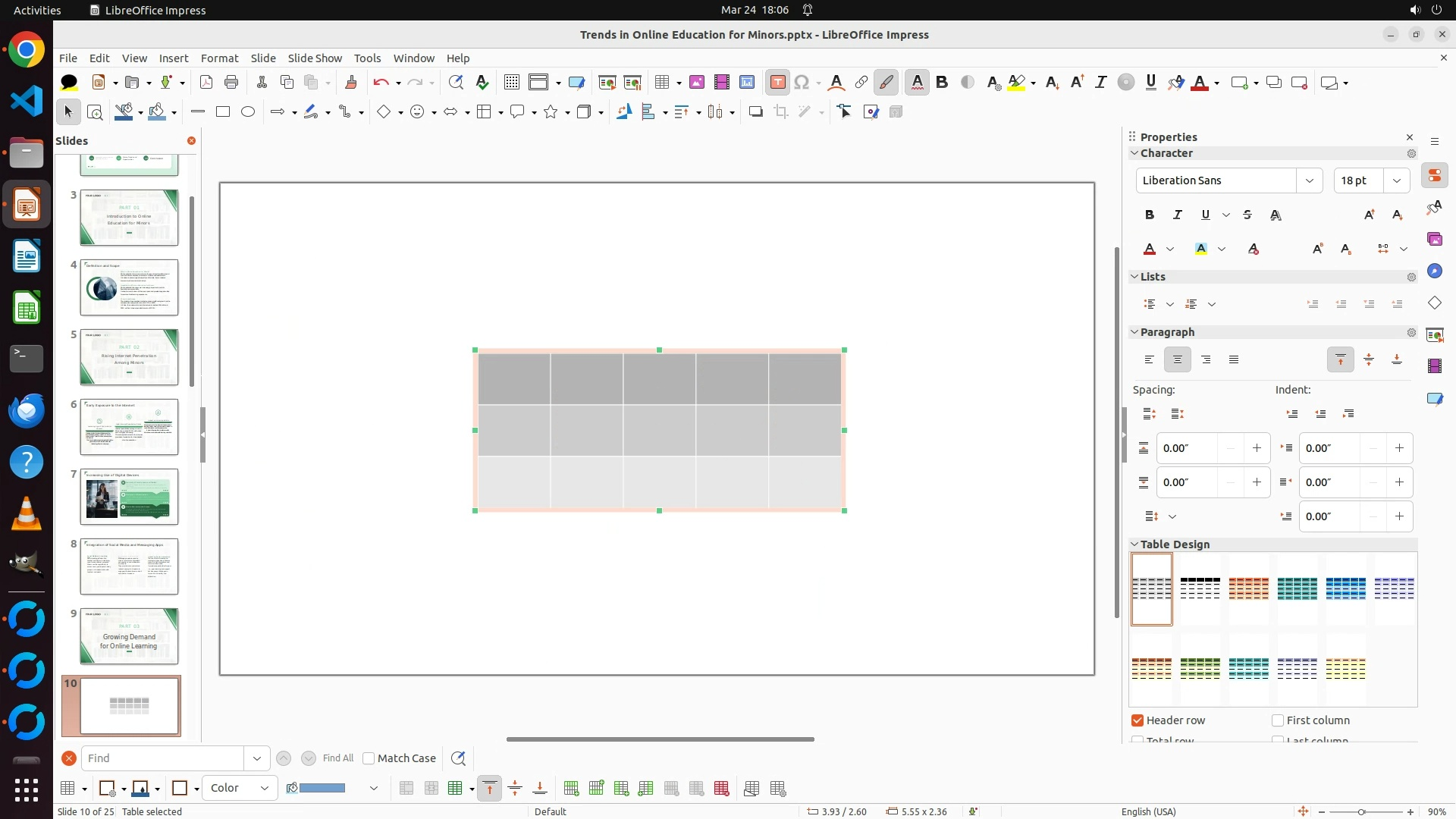This screenshot has width=1456, height=819.
Task: Uncheck the Header row checkbox
Action: point(1137,720)
